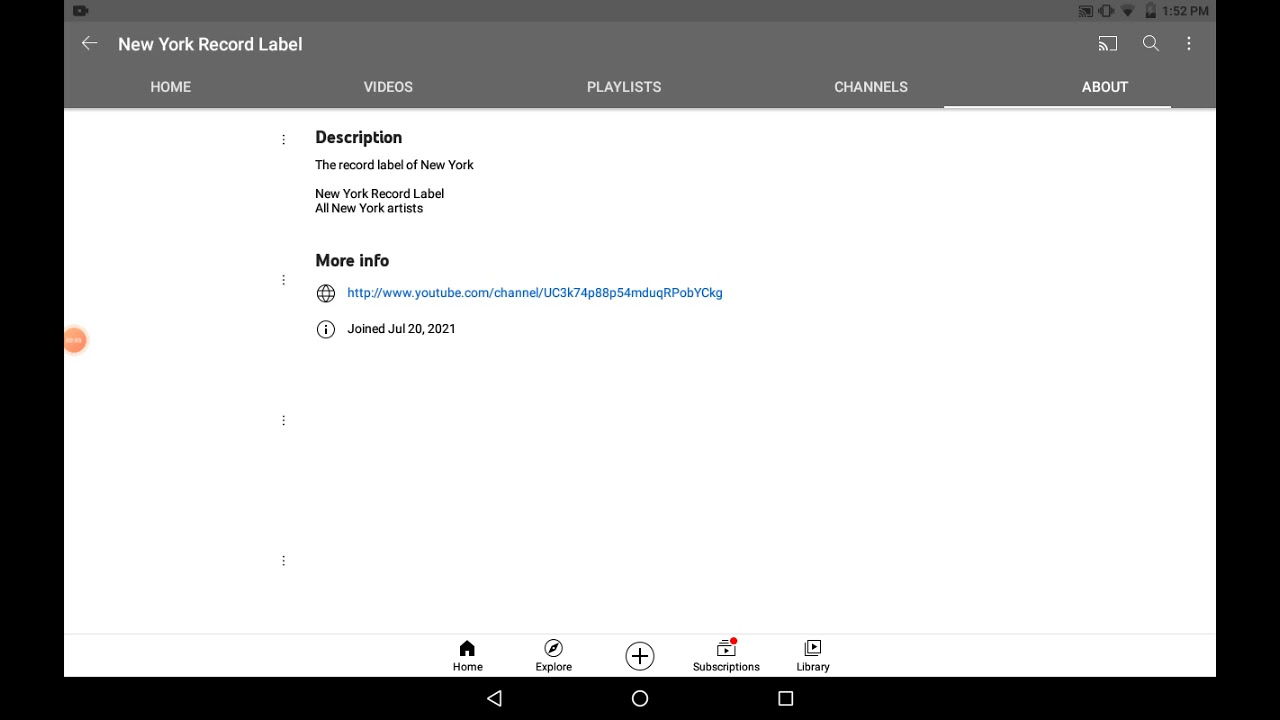This screenshot has height=720, width=1280.
Task: Open the PLAYLISTS tab
Action: click(x=624, y=87)
